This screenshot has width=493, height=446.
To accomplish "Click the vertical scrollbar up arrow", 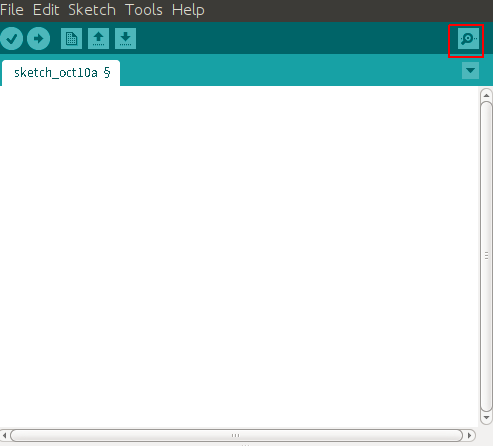I will pyautogui.click(x=486, y=95).
